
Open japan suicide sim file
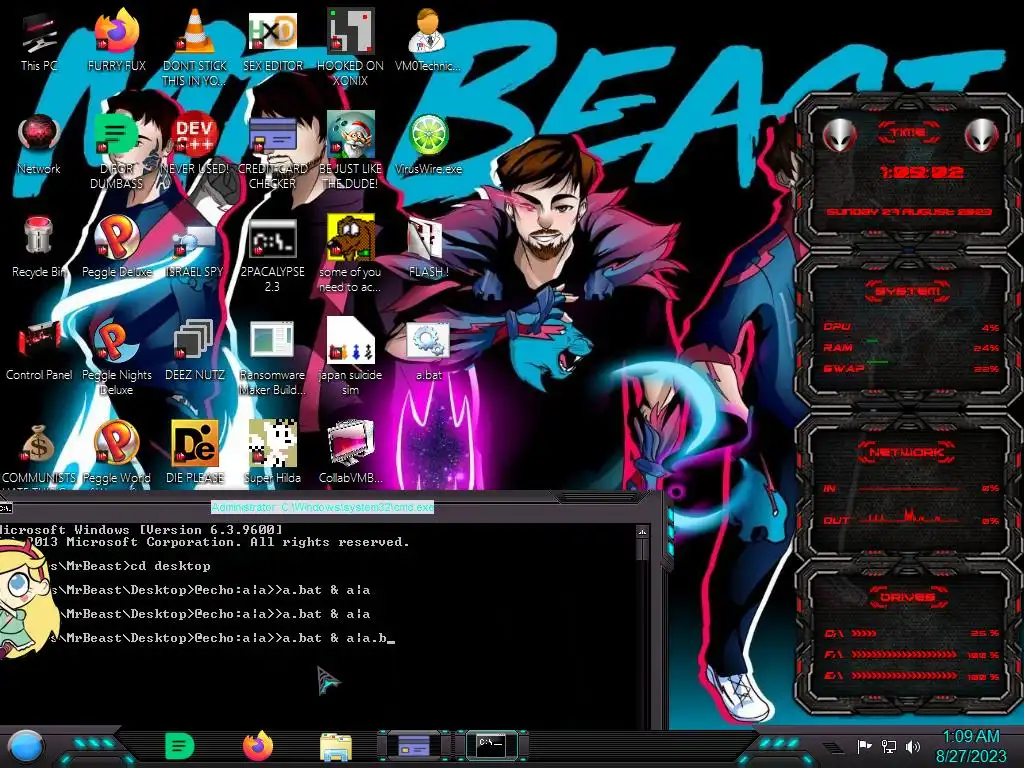(x=350, y=358)
